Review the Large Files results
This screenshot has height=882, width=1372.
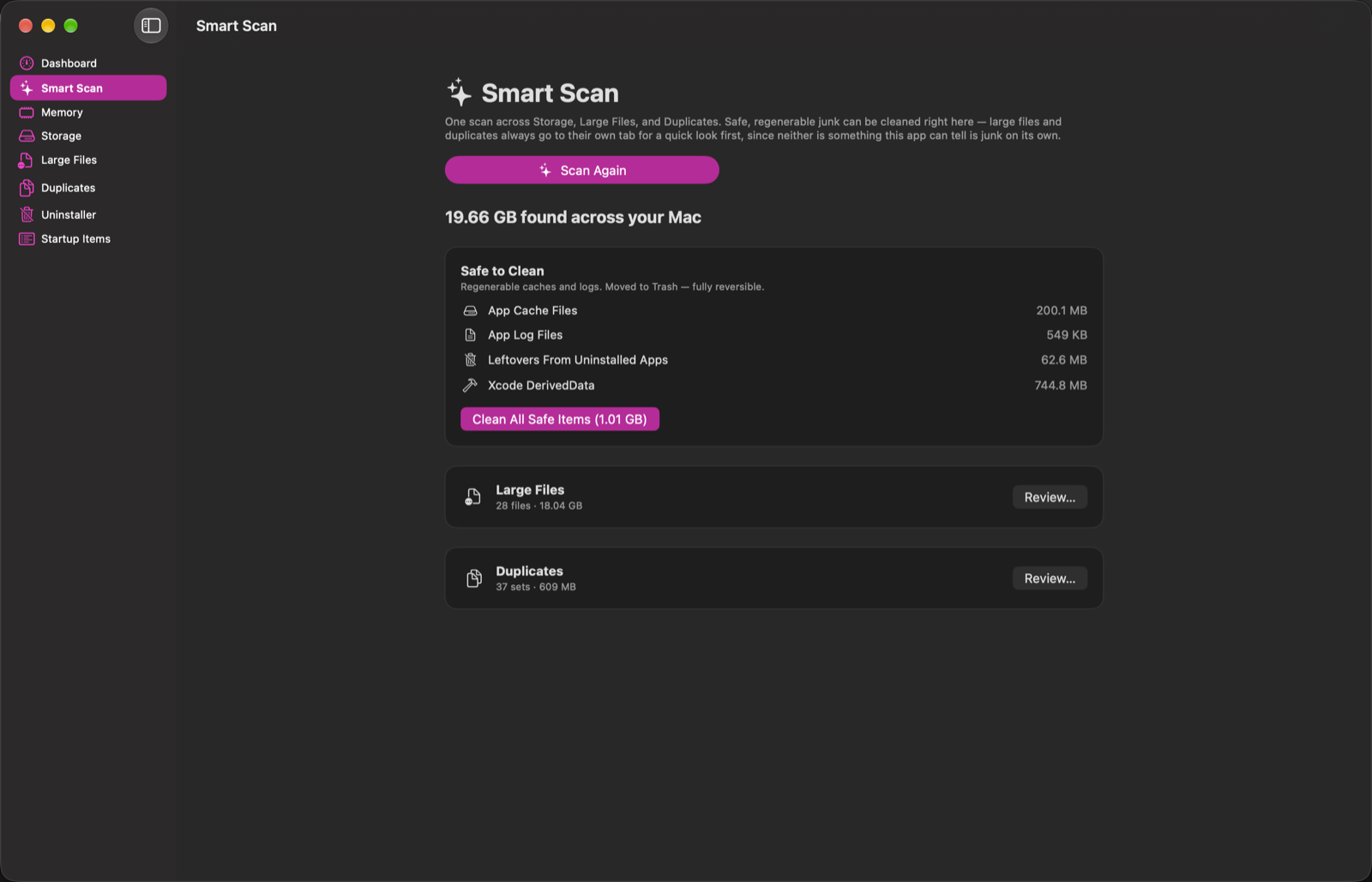click(1050, 497)
